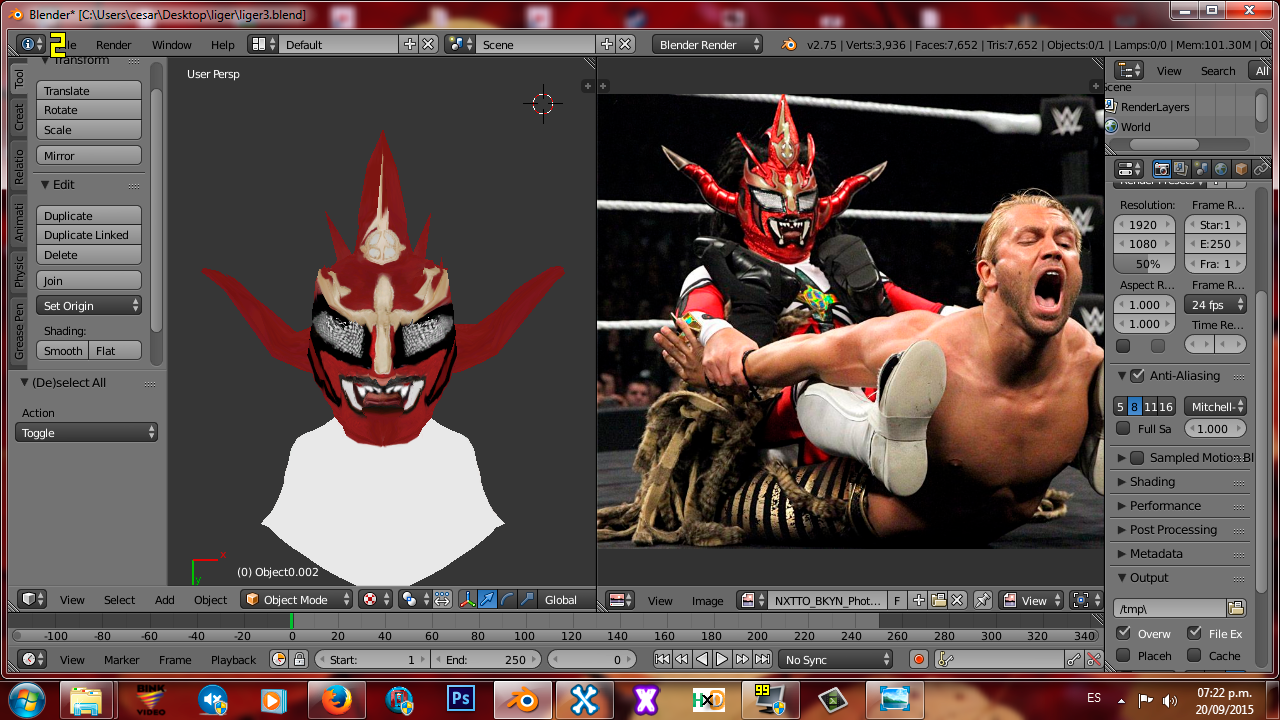1280x720 pixels.
Task: Set anti-aliasing samples to 5
Action: coord(1120,406)
